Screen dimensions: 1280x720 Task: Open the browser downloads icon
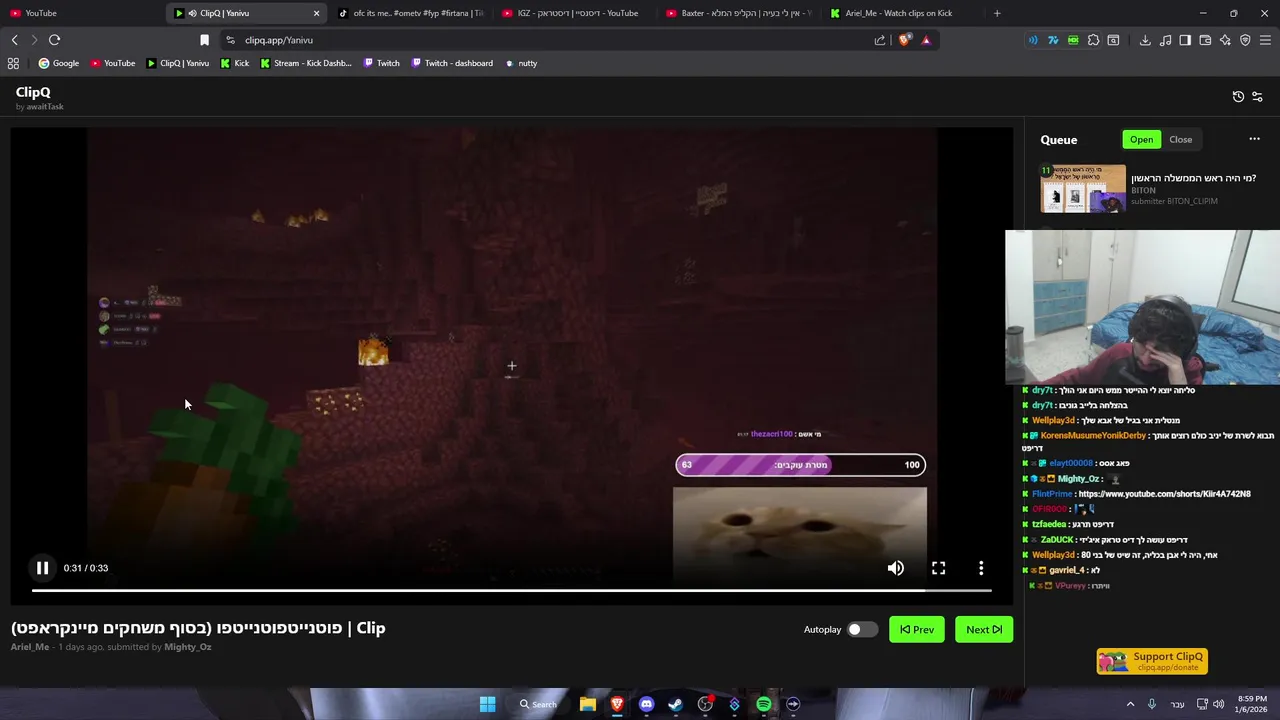coord(1145,40)
